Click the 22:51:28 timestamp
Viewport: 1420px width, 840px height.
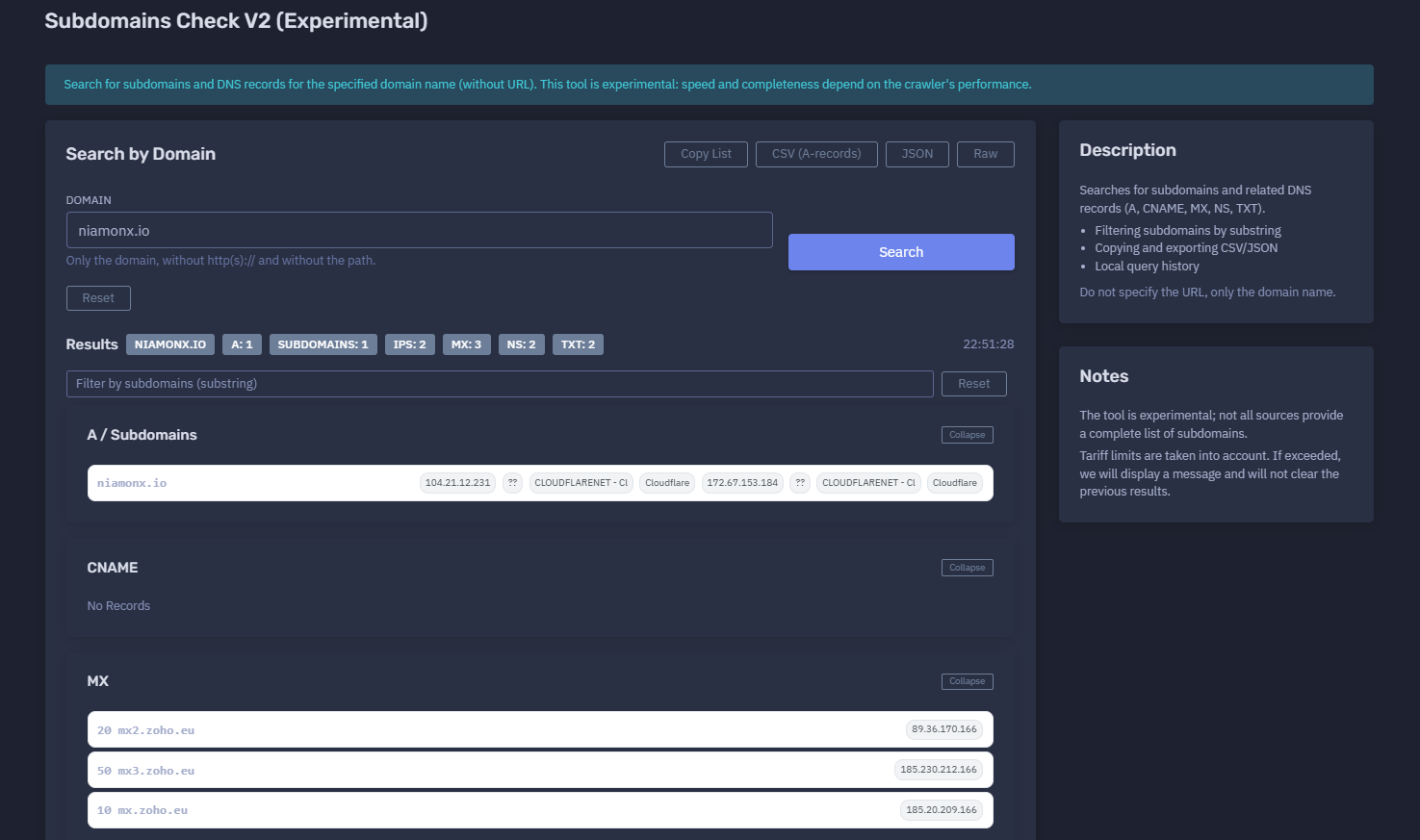point(989,344)
